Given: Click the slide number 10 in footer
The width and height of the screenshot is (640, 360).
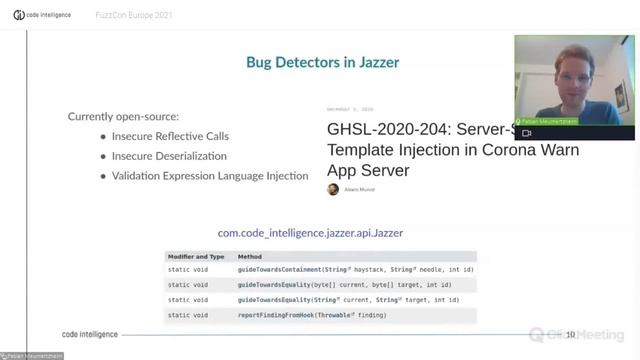Looking at the screenshot, I should coord(570,335).
